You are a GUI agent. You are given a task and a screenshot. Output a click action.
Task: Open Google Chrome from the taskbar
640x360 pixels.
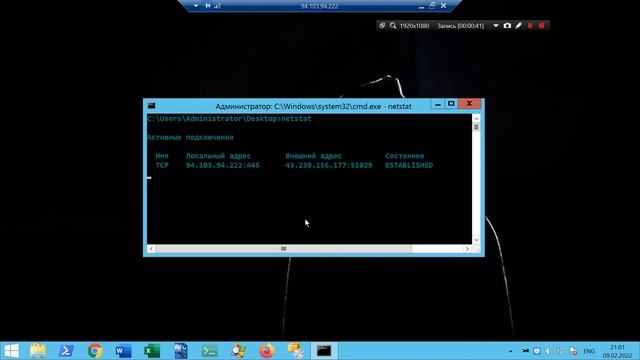click(x=95, y=351)
